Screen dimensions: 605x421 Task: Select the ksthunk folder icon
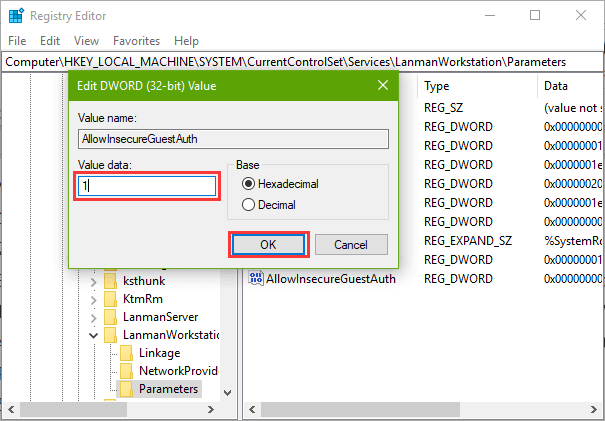110,281
